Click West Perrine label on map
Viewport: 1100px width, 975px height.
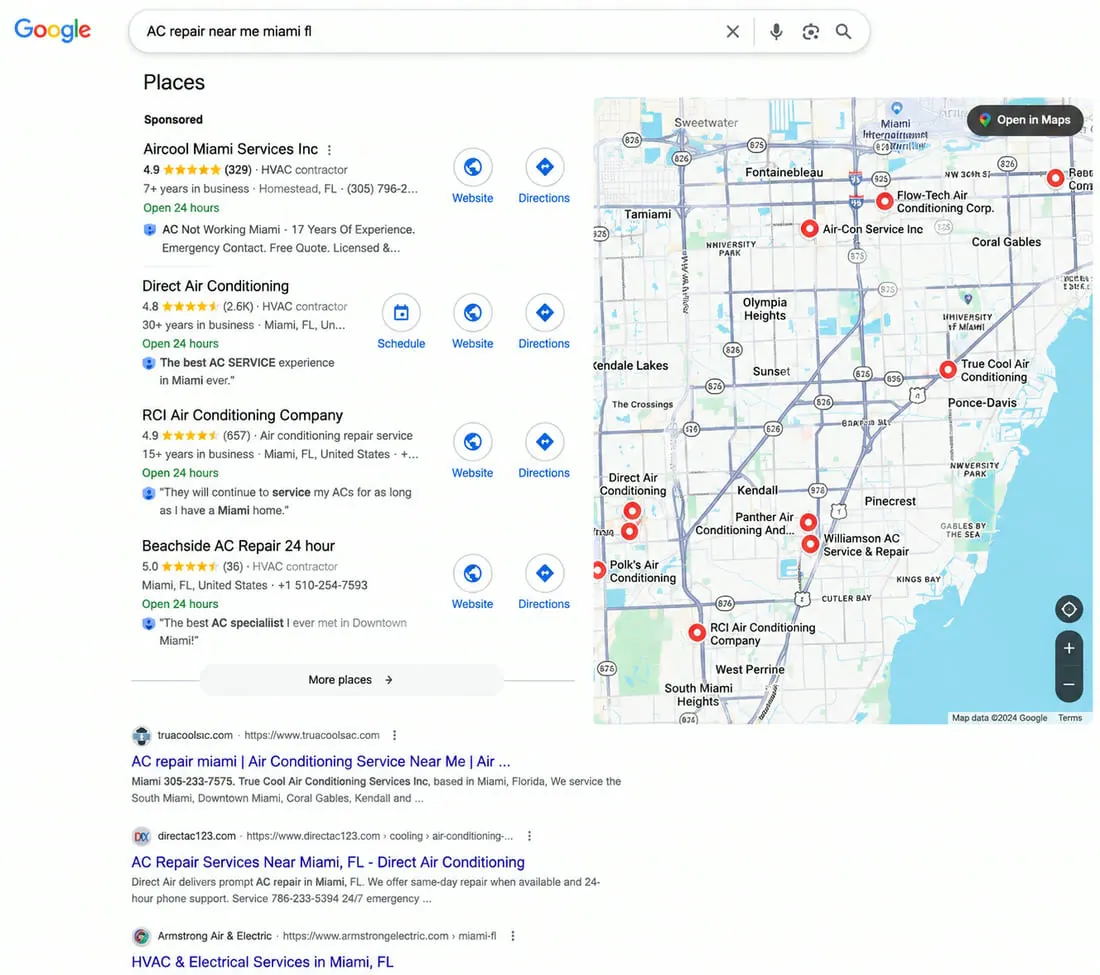750,670
